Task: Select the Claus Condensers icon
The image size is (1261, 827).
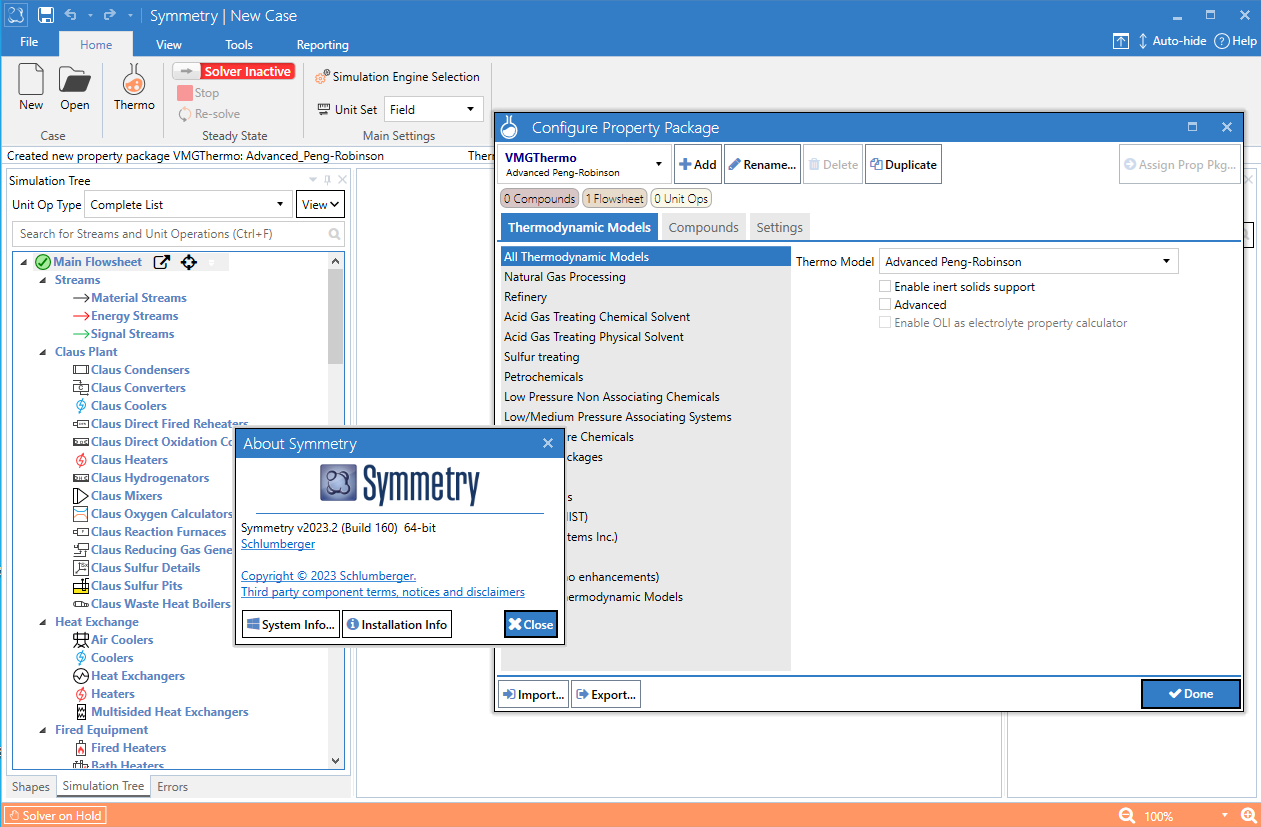Action: point(81,370)
